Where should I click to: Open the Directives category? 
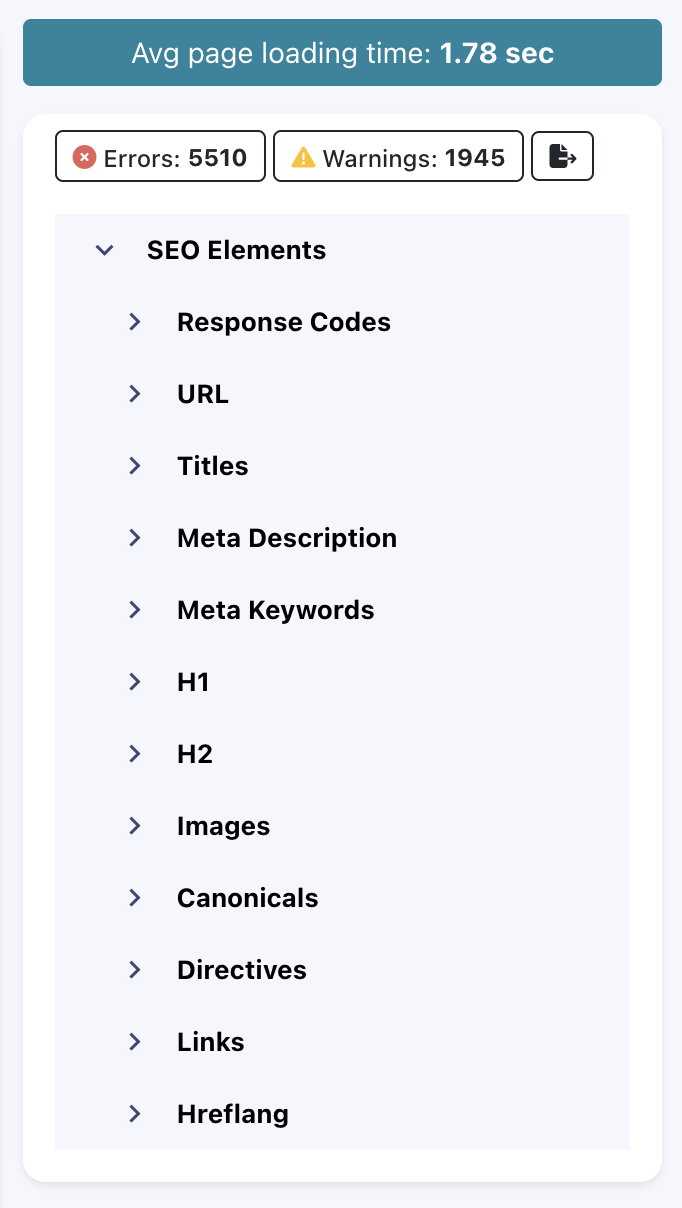coord(241,970)
